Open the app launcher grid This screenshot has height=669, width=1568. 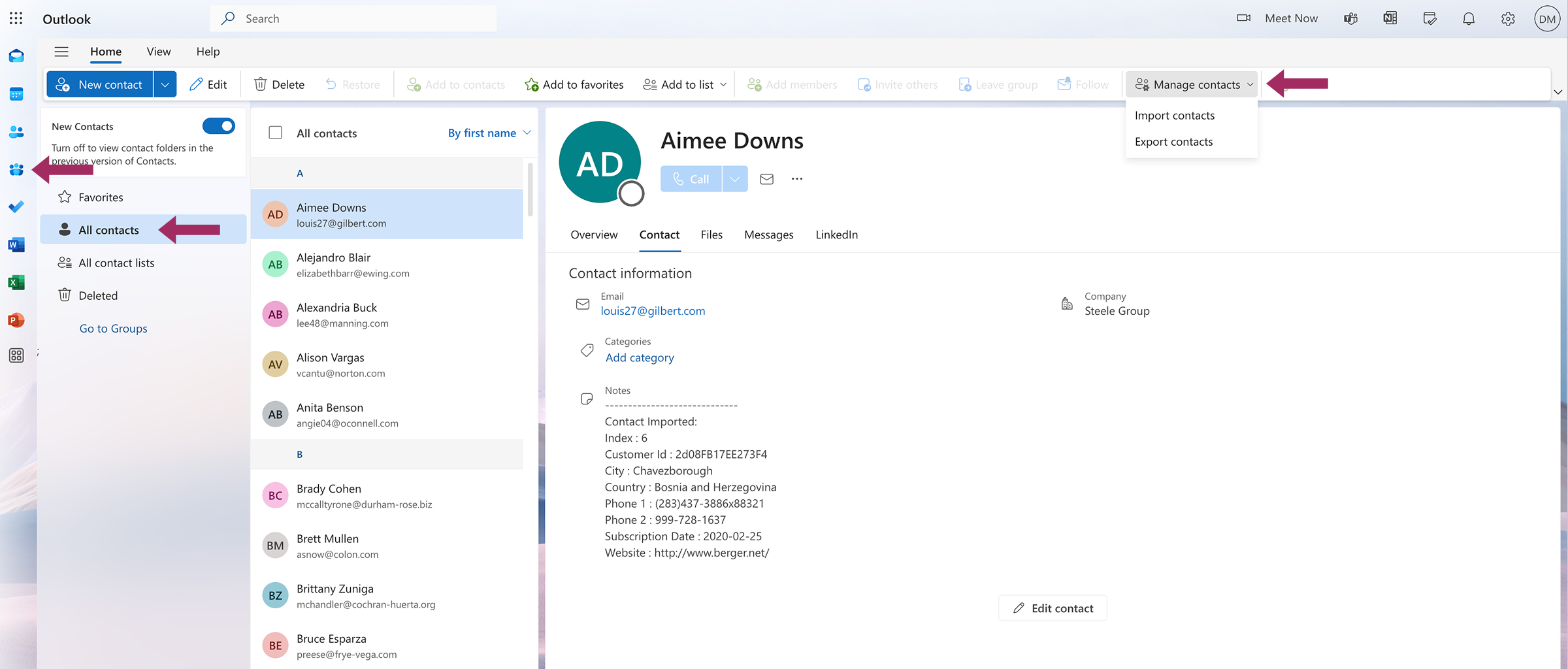[16, 18]
